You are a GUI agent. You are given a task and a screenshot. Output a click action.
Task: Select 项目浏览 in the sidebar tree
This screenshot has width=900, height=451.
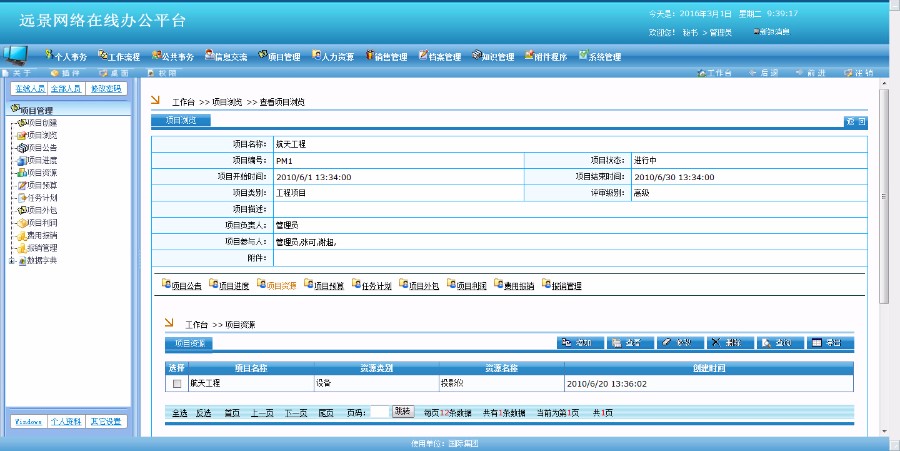[42, 135]
